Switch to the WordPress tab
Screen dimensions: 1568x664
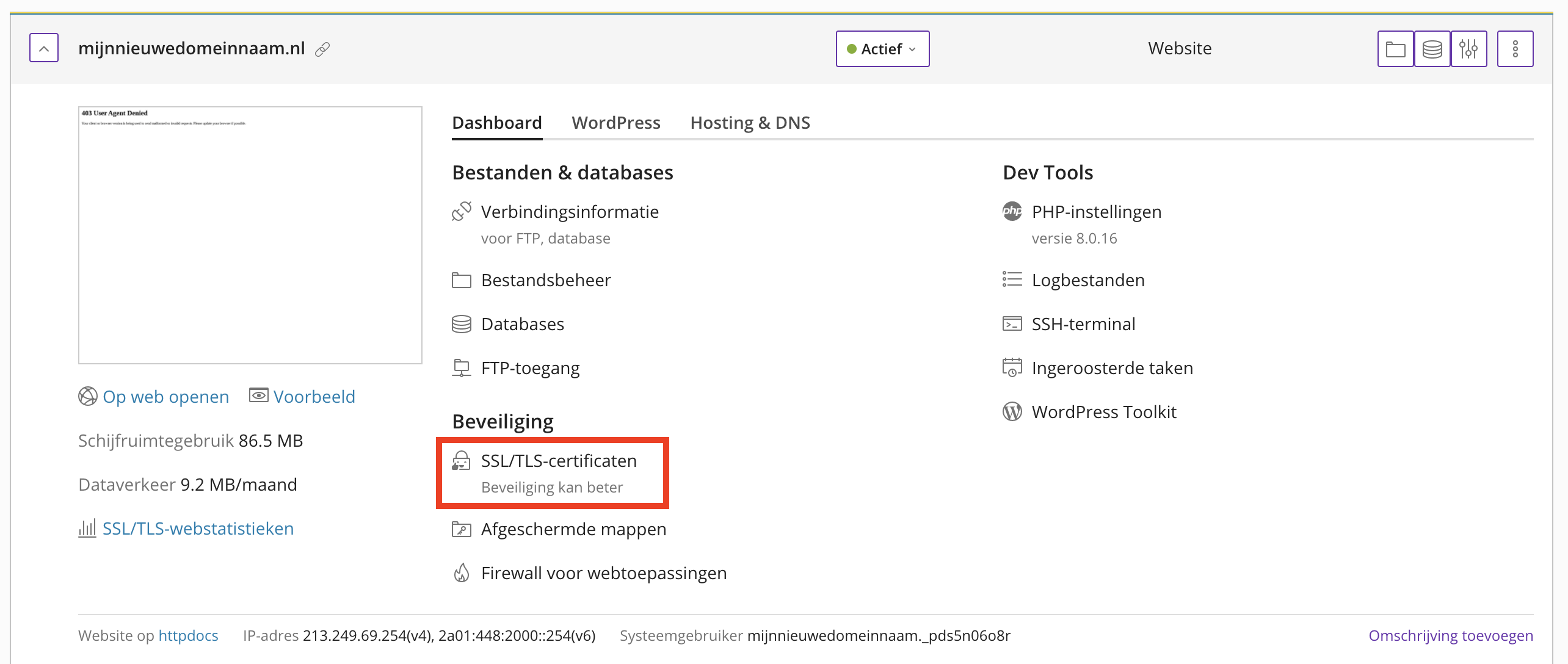616,123
